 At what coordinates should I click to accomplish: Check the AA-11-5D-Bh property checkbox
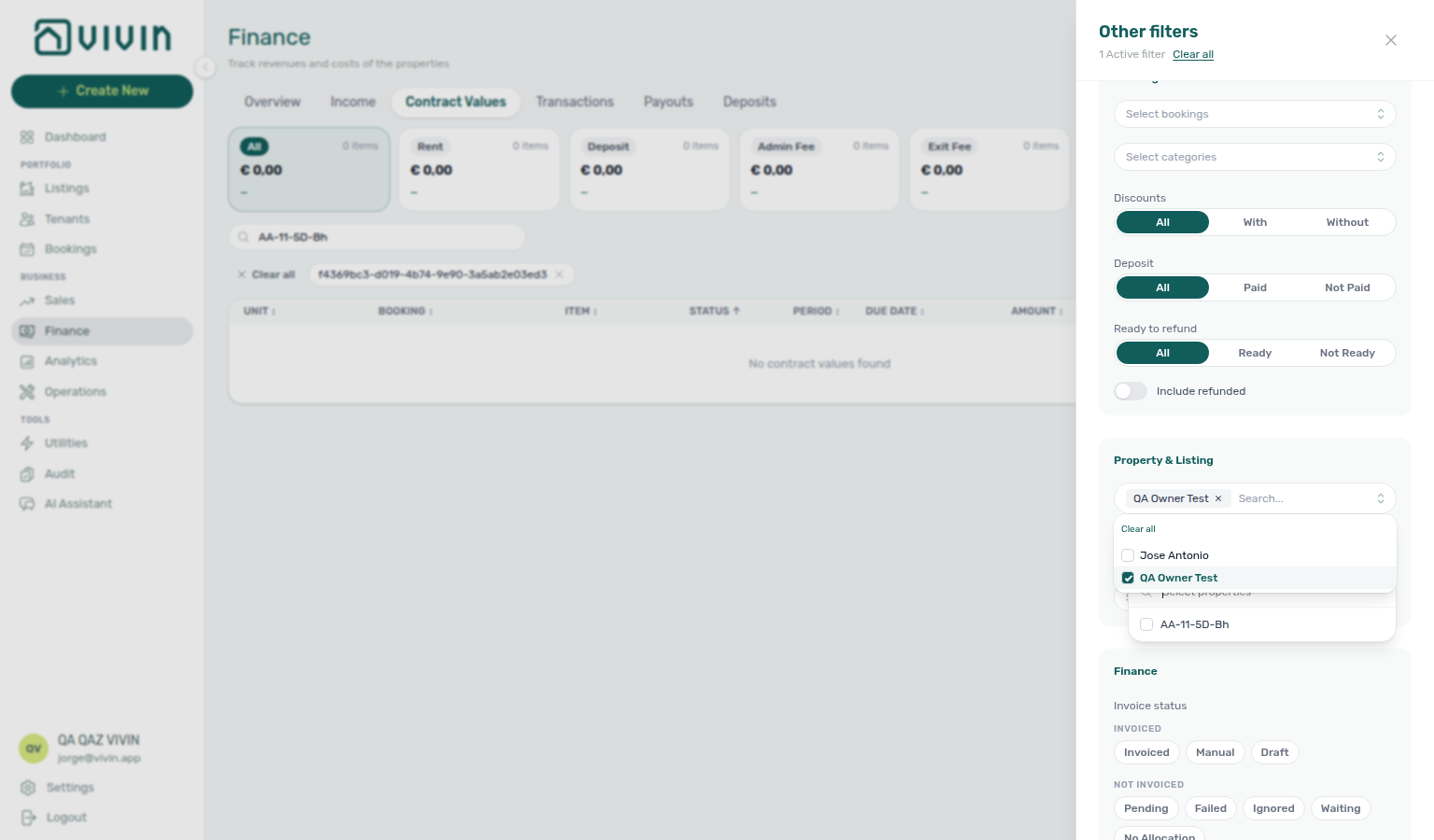(x=1146, y=624)
